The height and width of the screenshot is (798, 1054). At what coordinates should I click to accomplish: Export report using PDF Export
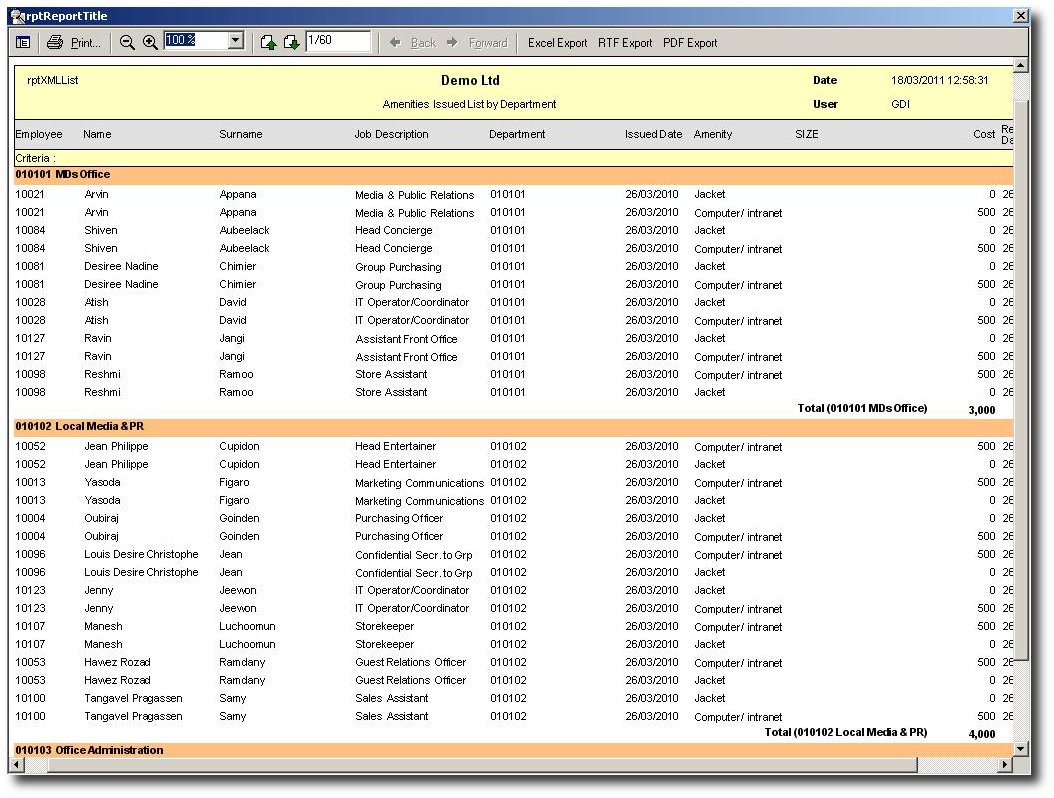click(x=690, y=43)
